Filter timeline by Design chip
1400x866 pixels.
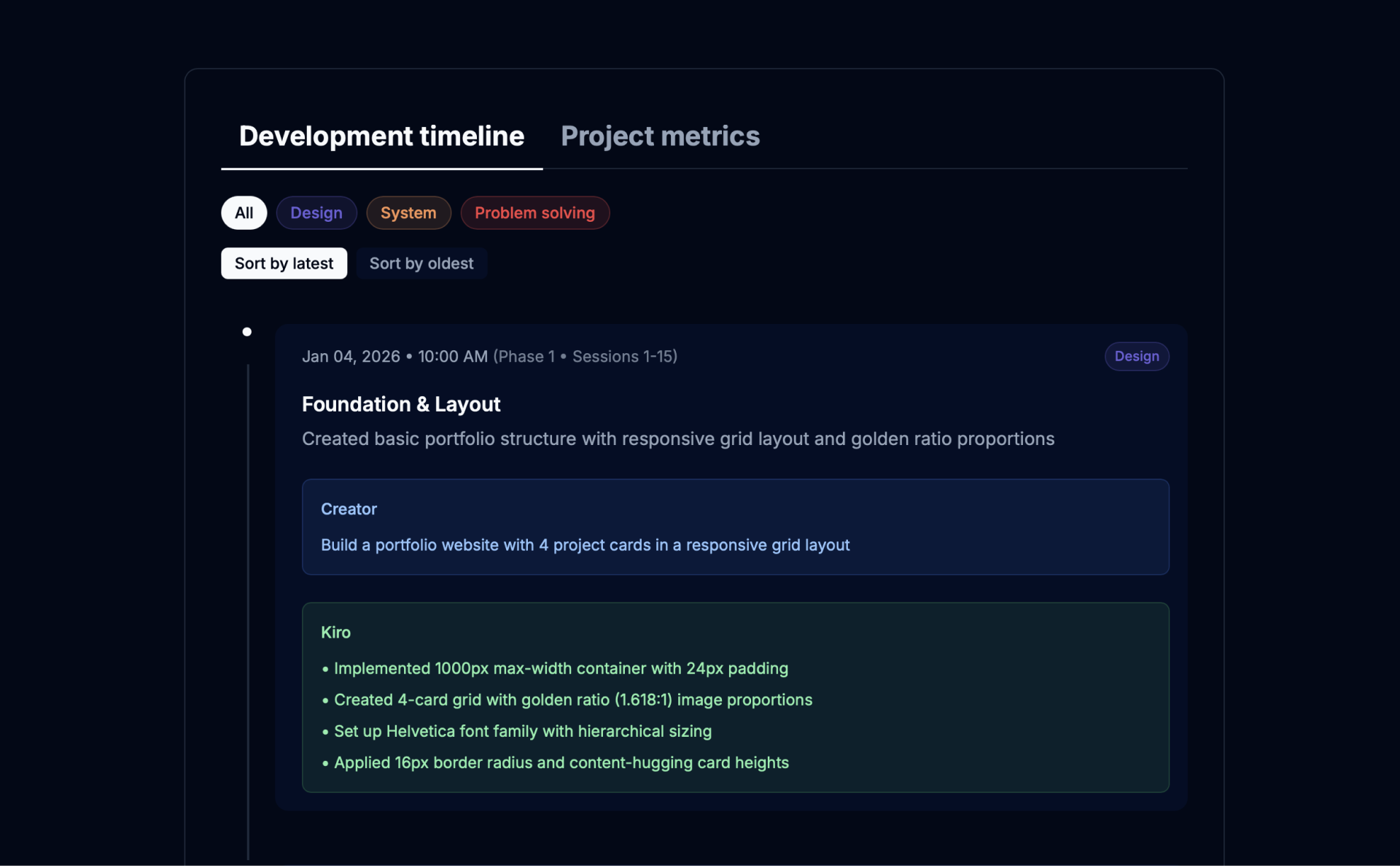click(x=316, y=213)
